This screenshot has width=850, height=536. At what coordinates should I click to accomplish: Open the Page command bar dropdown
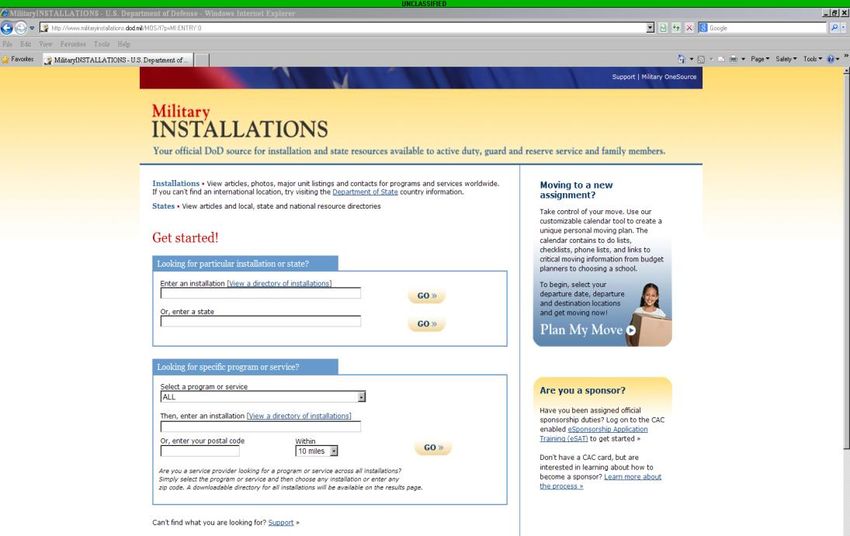click(x=760, y=59)
